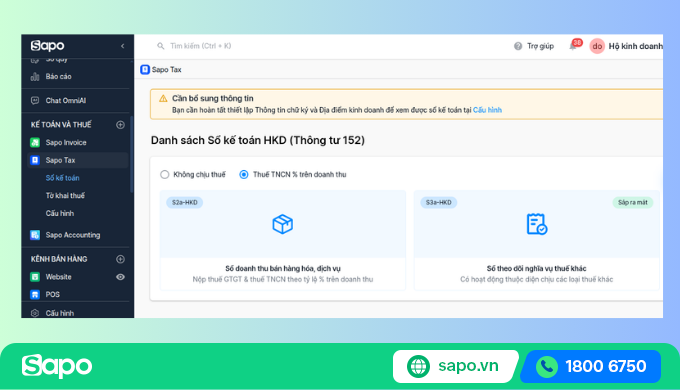The image size is (680, 390).
Task: Click the S2a-HKD tag
Action: [185, 202]
